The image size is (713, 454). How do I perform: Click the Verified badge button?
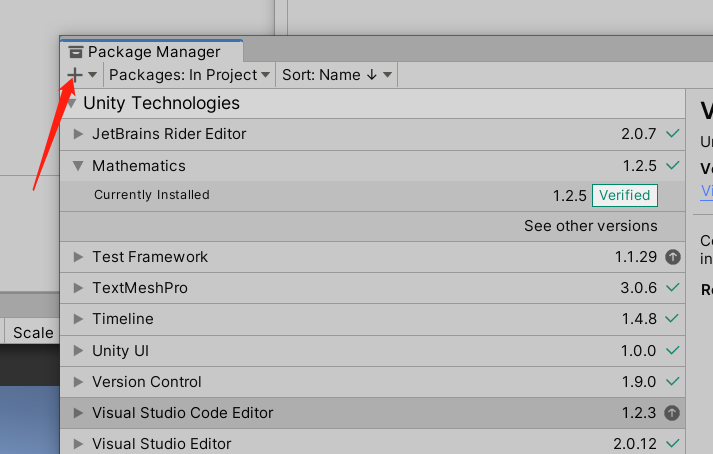[x=624, y=195]
